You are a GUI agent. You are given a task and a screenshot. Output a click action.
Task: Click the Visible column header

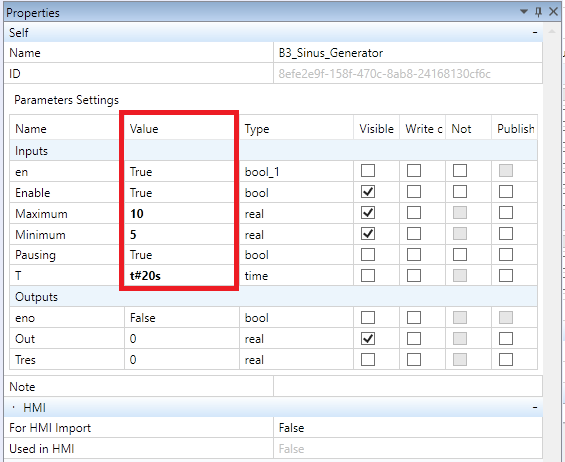coord(377,129)
